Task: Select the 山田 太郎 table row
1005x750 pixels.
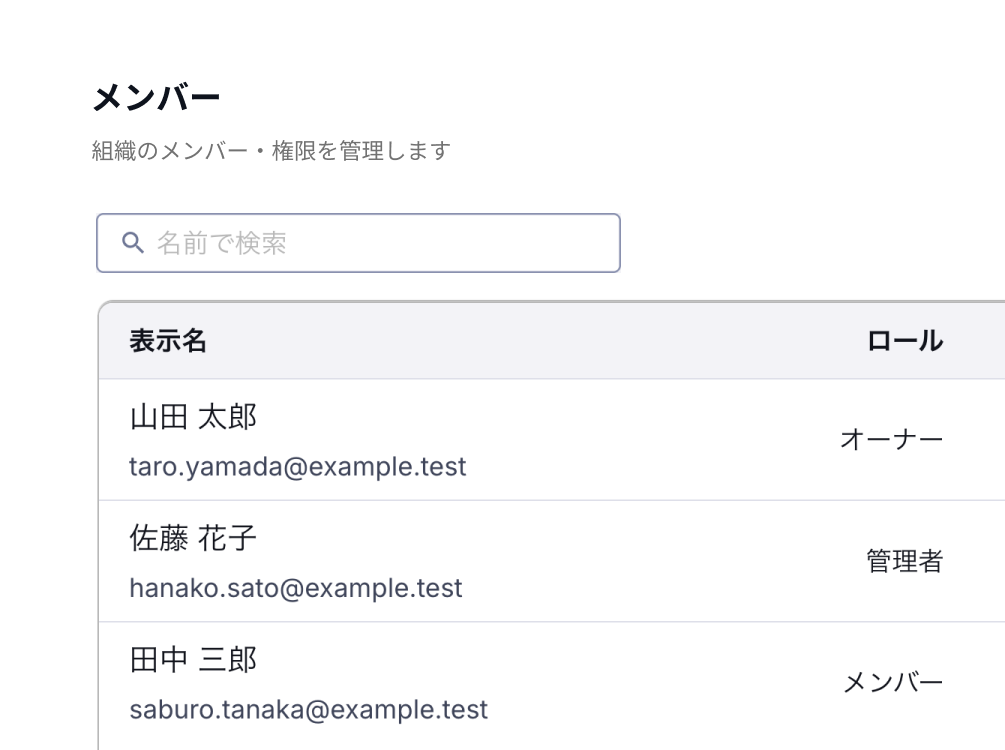Action: 552,440
